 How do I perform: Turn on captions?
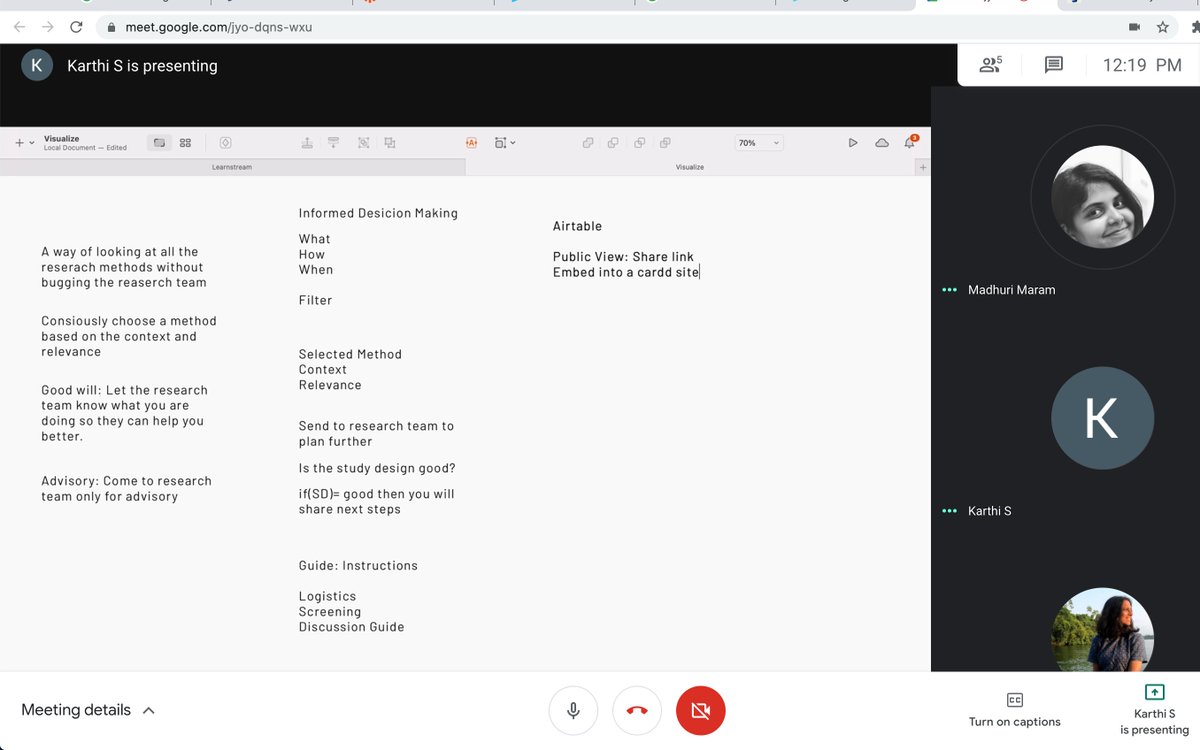point(1014,710)
